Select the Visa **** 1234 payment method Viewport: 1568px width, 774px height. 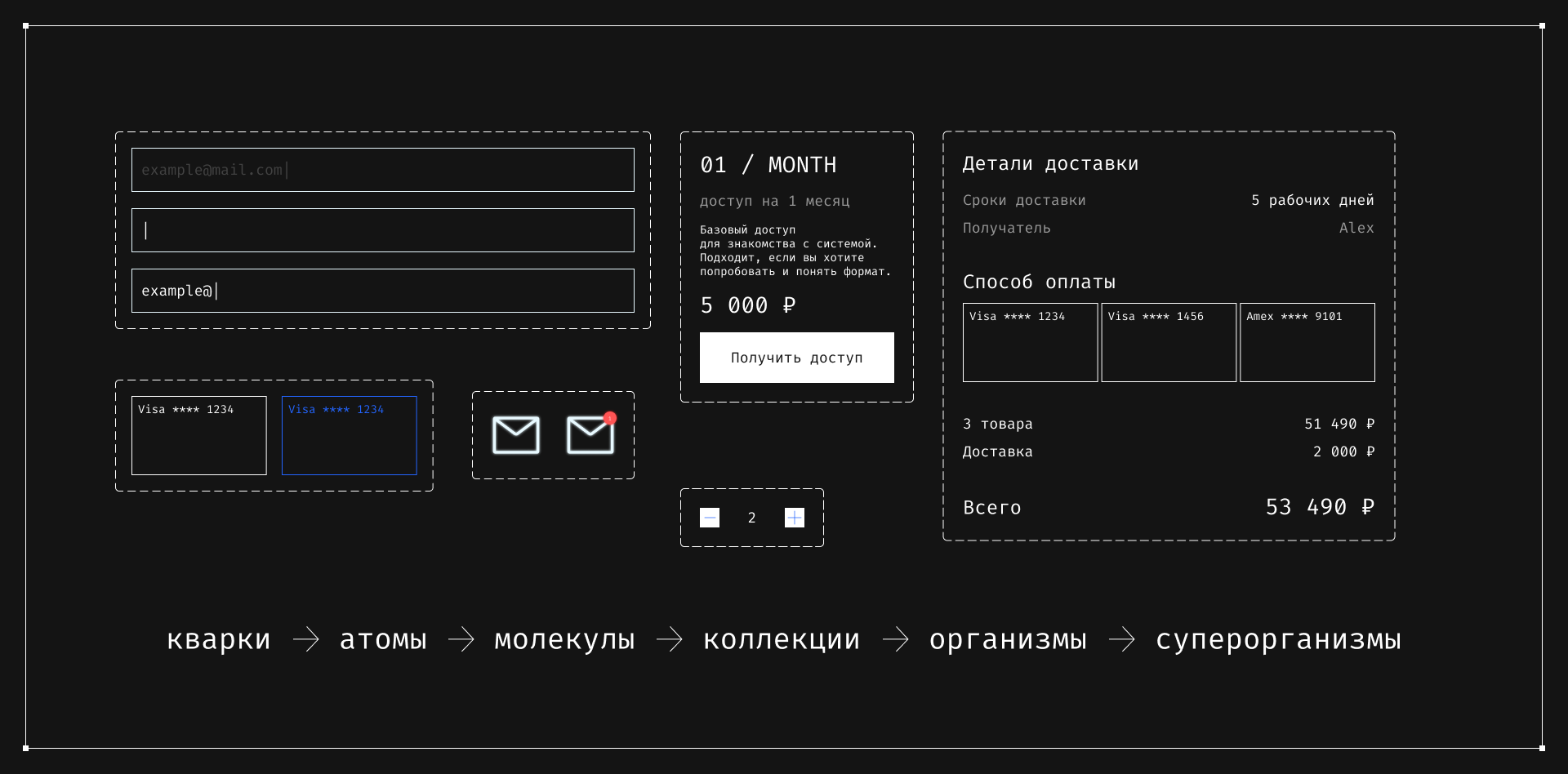click(1030, 342)
